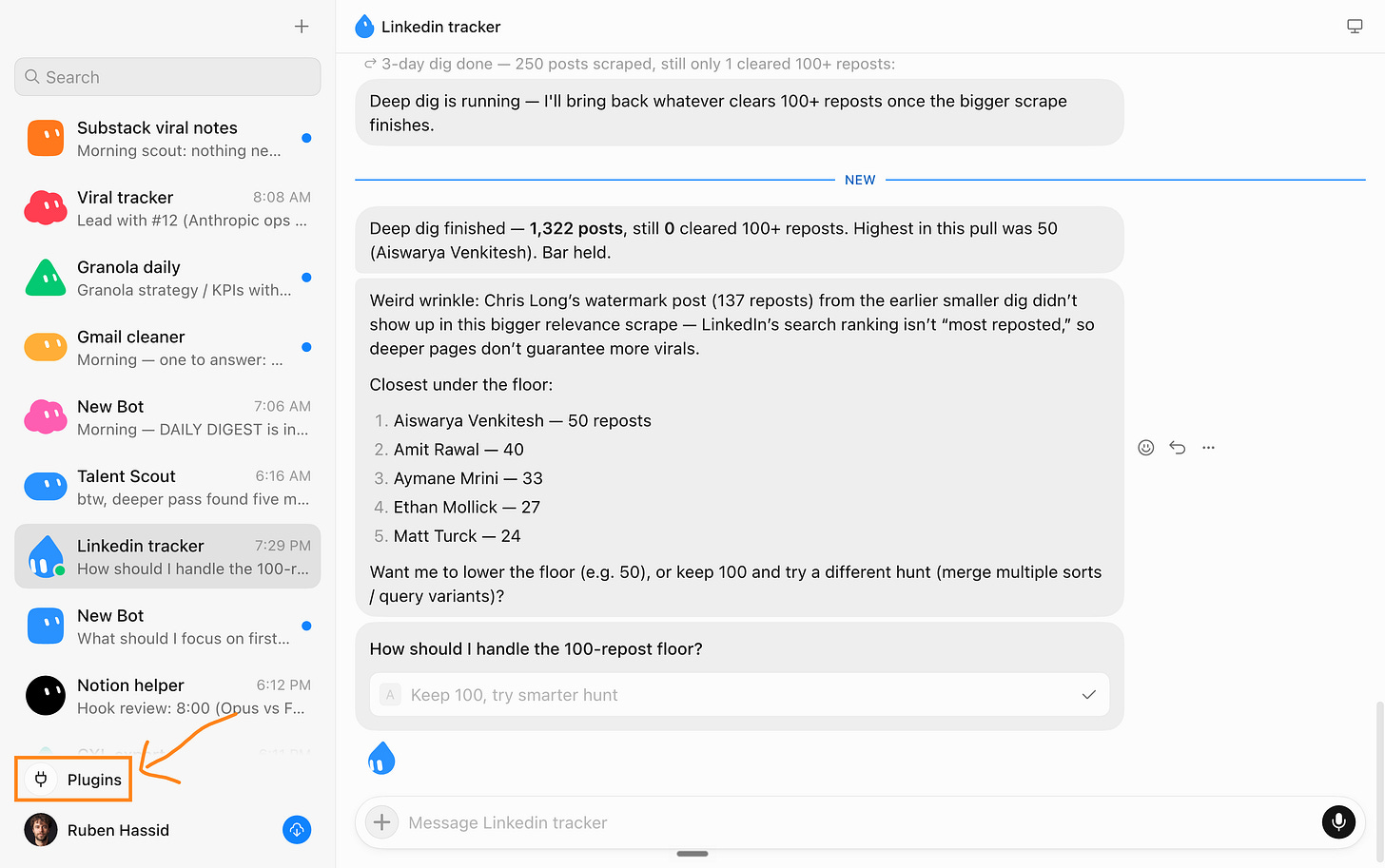1385x868 pixels.
Task: Click the unread dot on Substack viral notes
Action: click(306, 138)
